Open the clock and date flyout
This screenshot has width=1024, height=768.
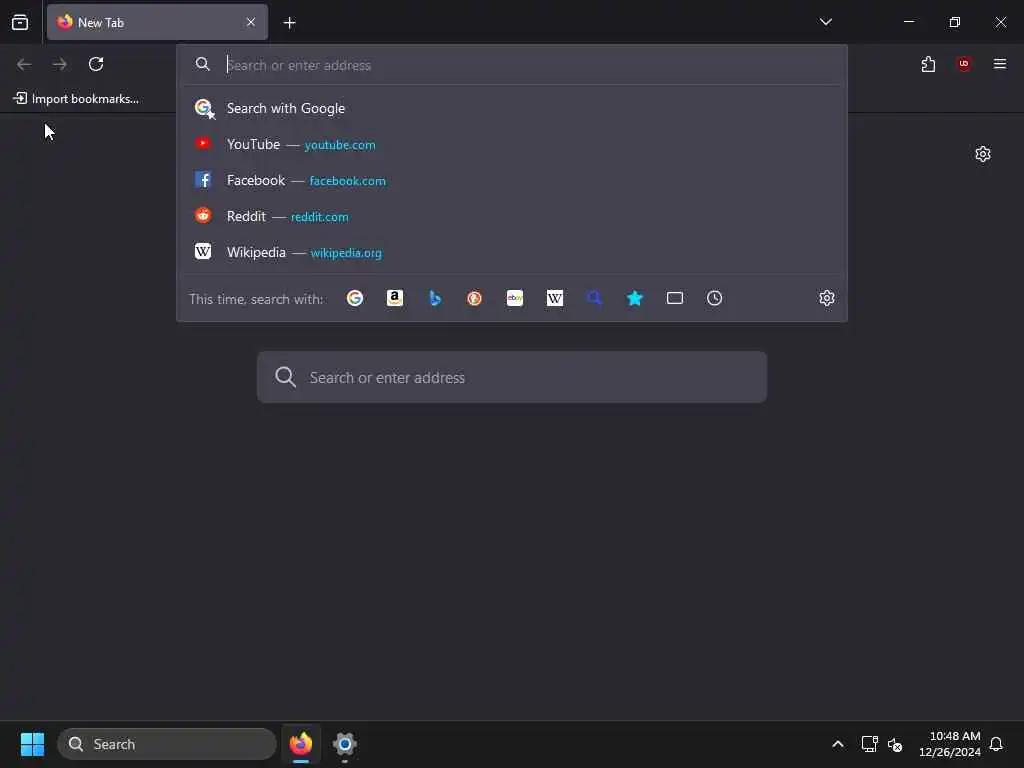tap(950, 744)
